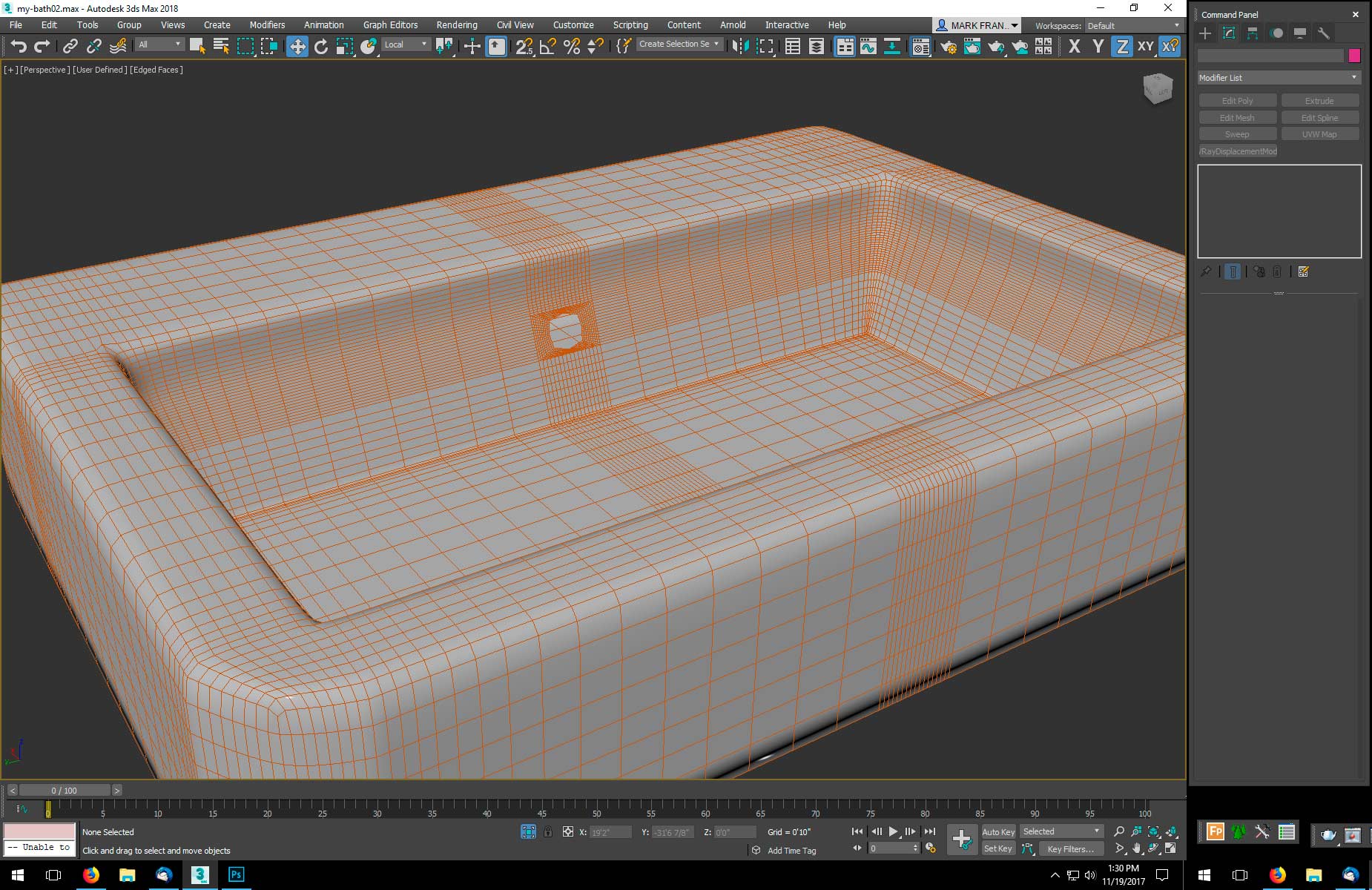Click the Play Animation button
This screenshot has width=1372, height=890.
coord(894,831)
